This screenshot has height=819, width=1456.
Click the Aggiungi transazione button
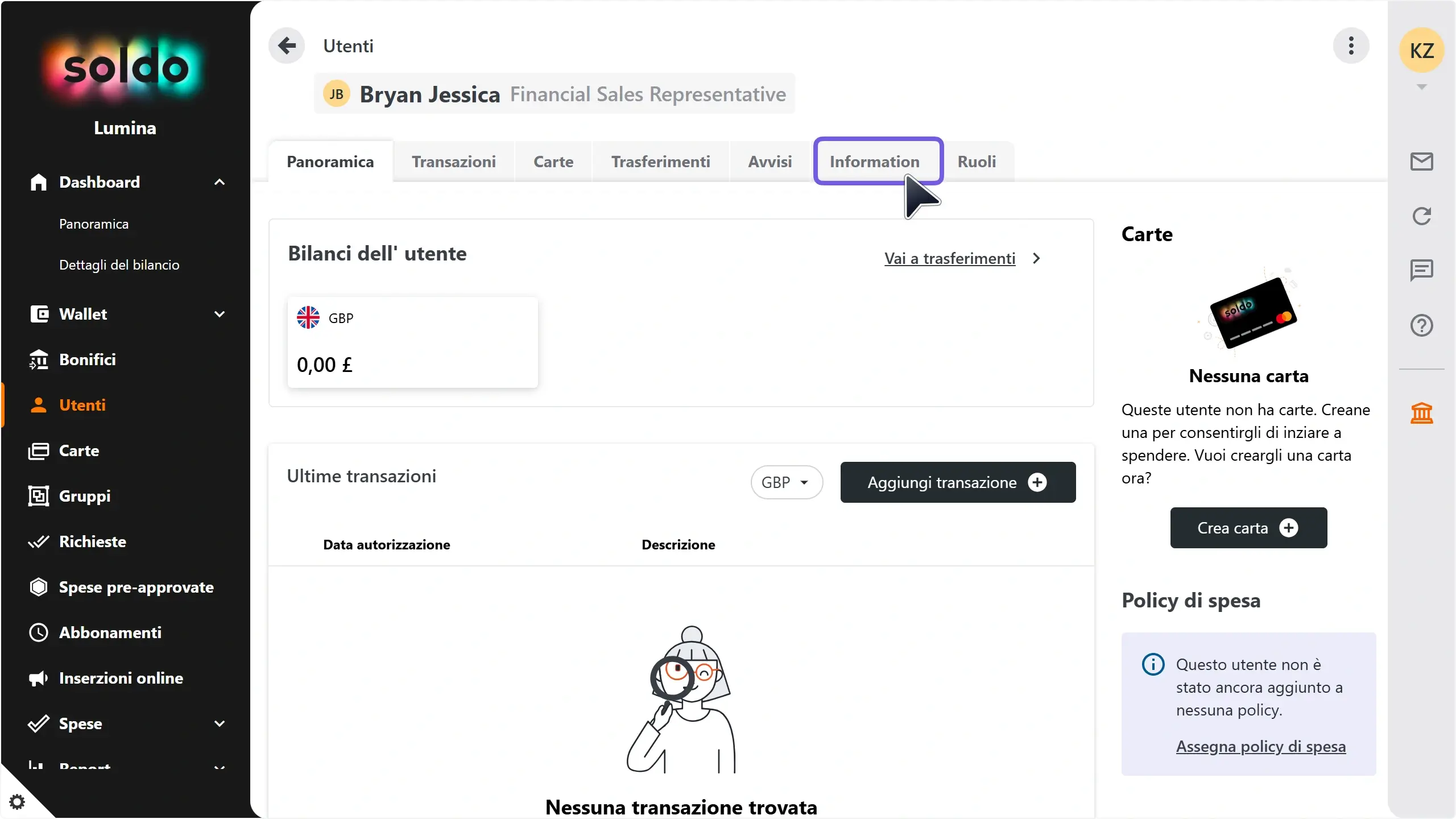click(958, 482)
